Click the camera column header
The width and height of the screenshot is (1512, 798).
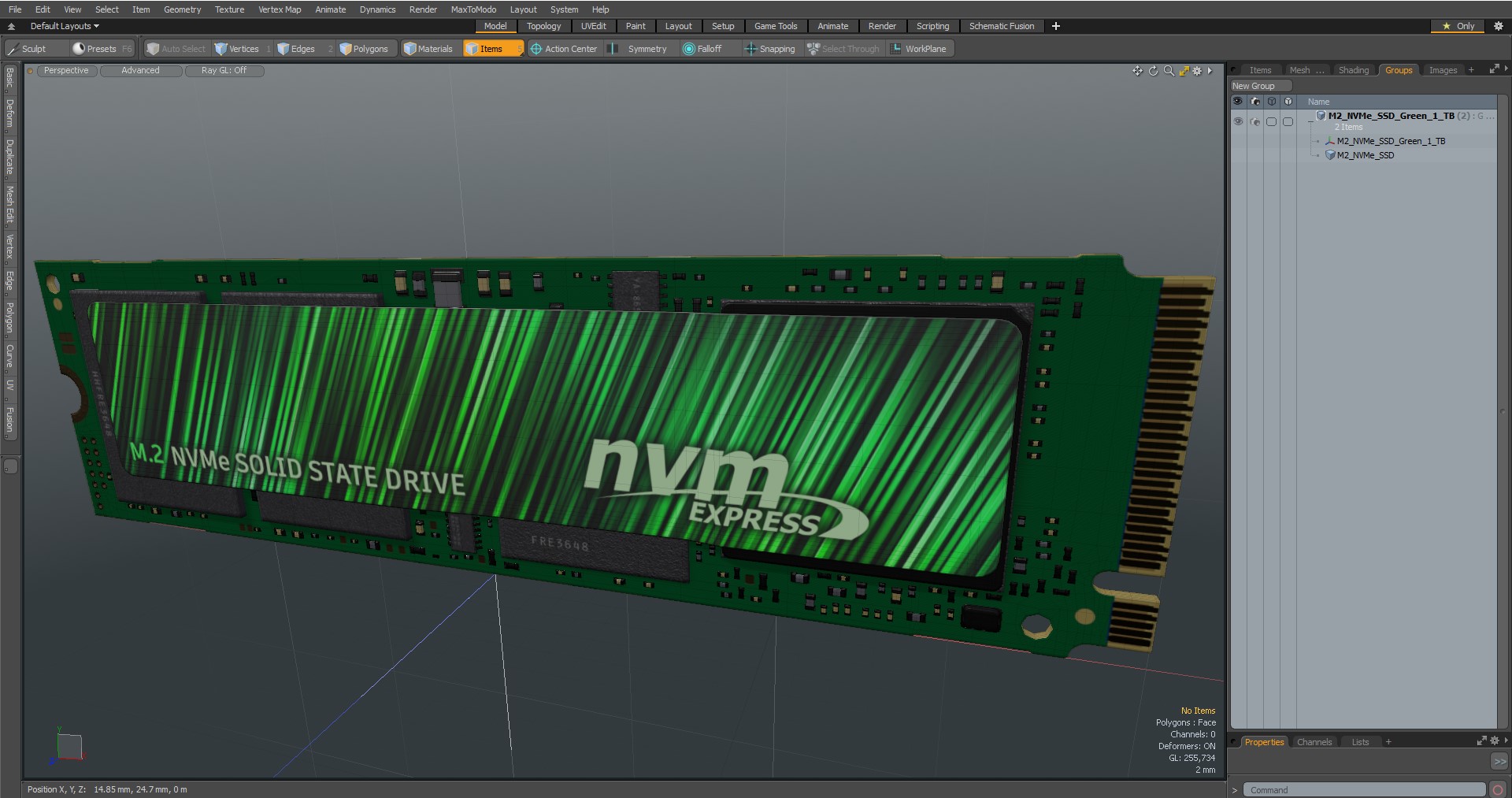pyautogui.click(x=1255, y=102)
